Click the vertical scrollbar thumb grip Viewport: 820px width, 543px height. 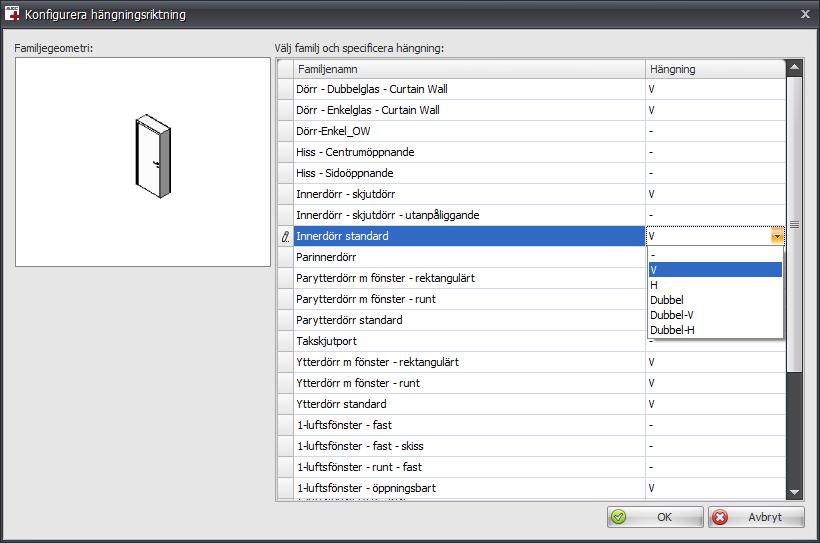click(794, 224)
